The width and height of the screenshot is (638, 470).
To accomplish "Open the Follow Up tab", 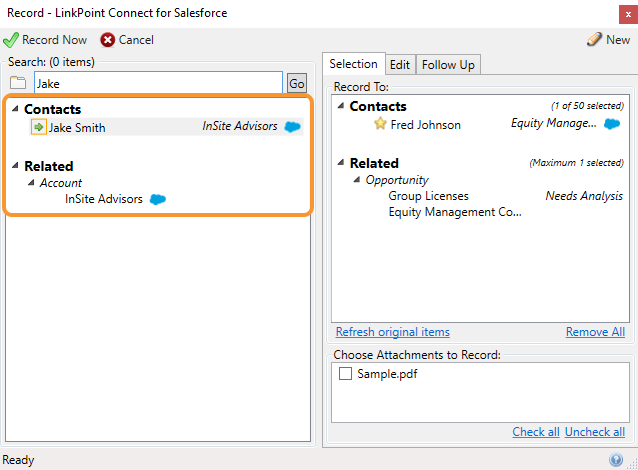I will point(448,65).
